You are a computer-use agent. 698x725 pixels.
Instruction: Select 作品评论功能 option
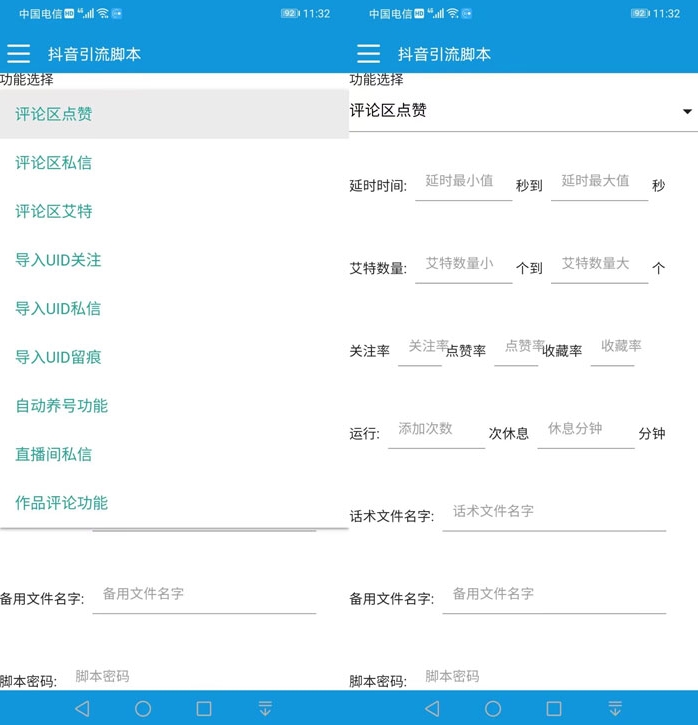coord(174,502)
